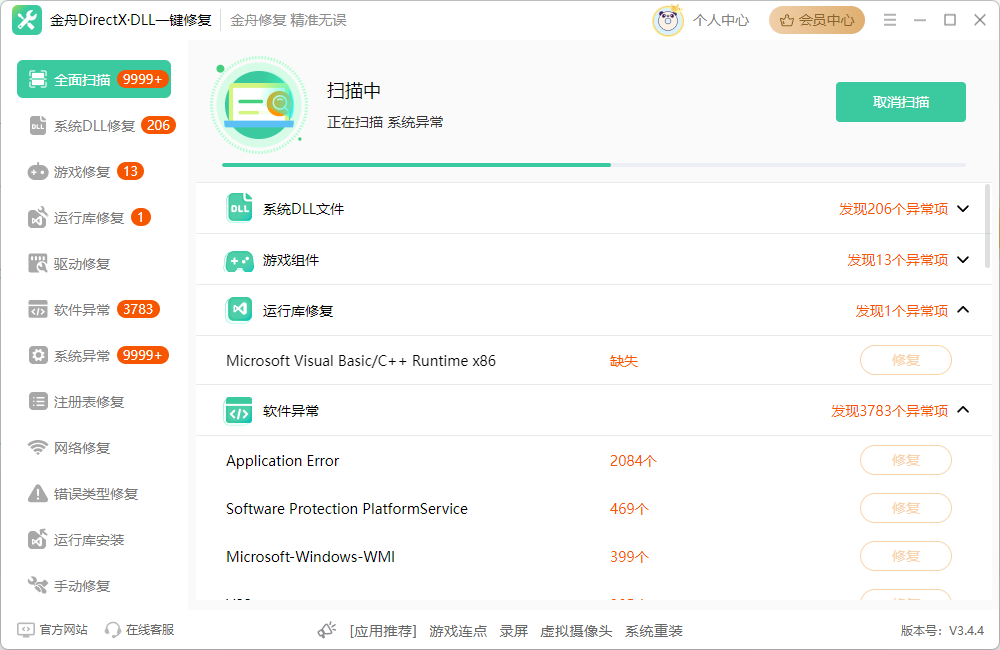Screen dimensions: 1000x650
Task: Collapse the 软件异常 section chevron
Action: click(x=962, y=409)
